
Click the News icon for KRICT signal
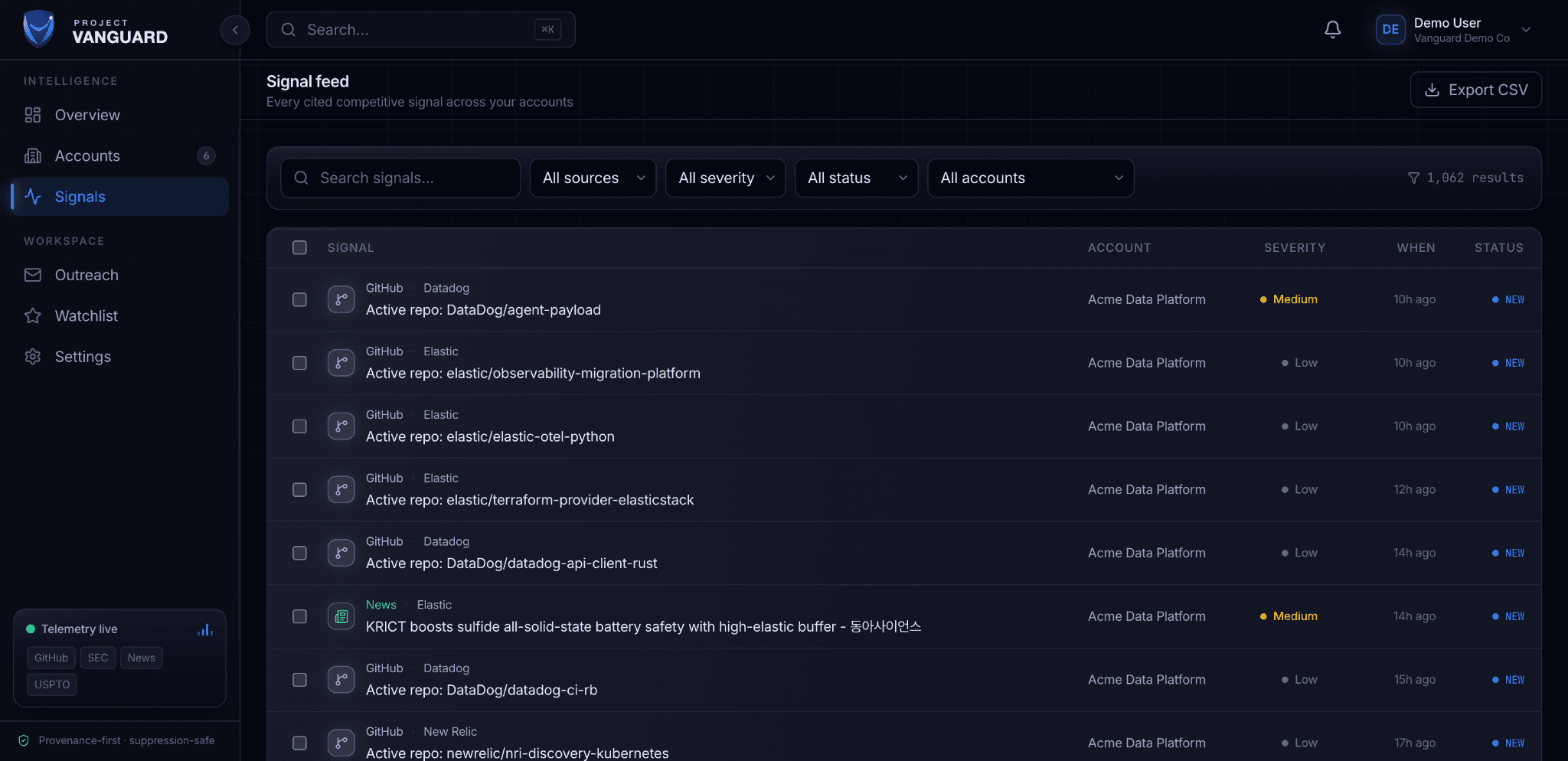point(341,616)
